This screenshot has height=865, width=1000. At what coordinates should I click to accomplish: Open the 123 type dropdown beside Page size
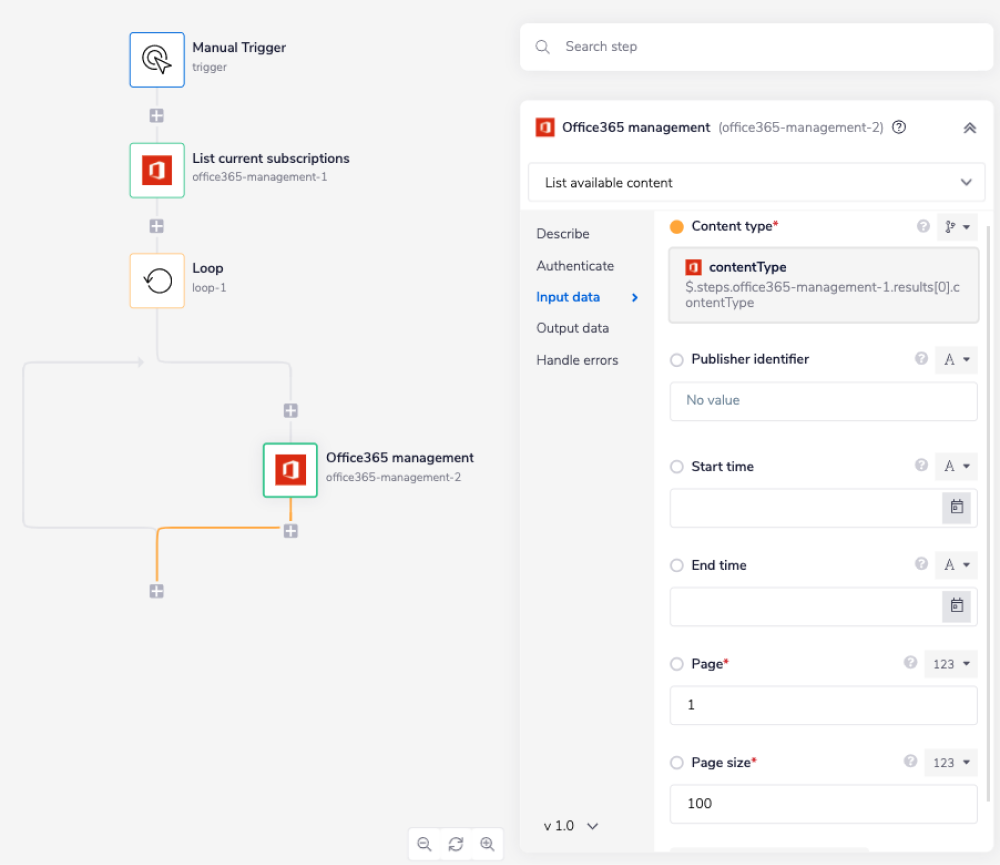point(950,762)
